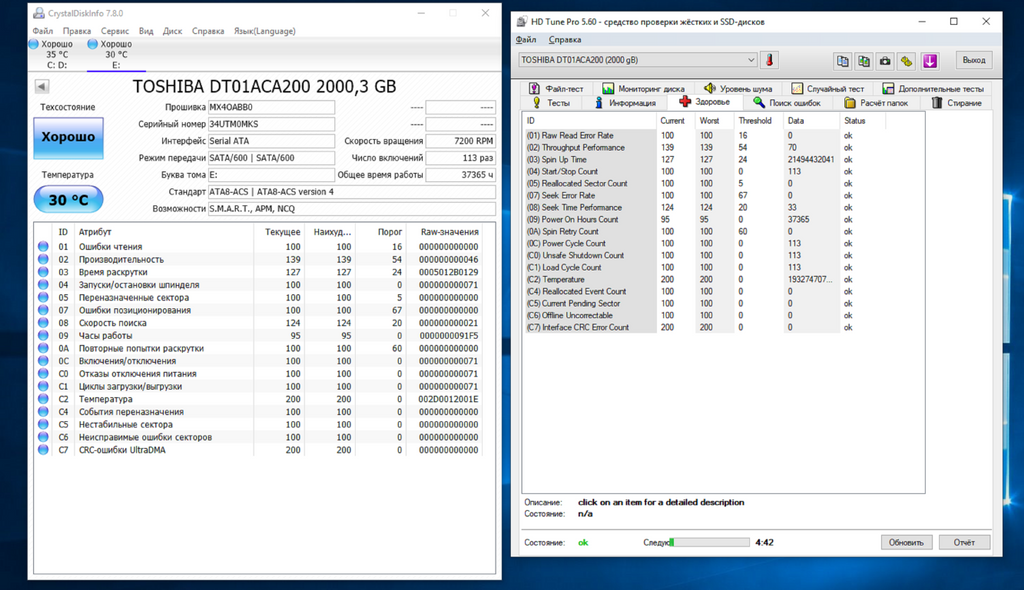Switch to the Уровень шума tab
This screenshot has height=590, width=1024.
pos(738,88)
